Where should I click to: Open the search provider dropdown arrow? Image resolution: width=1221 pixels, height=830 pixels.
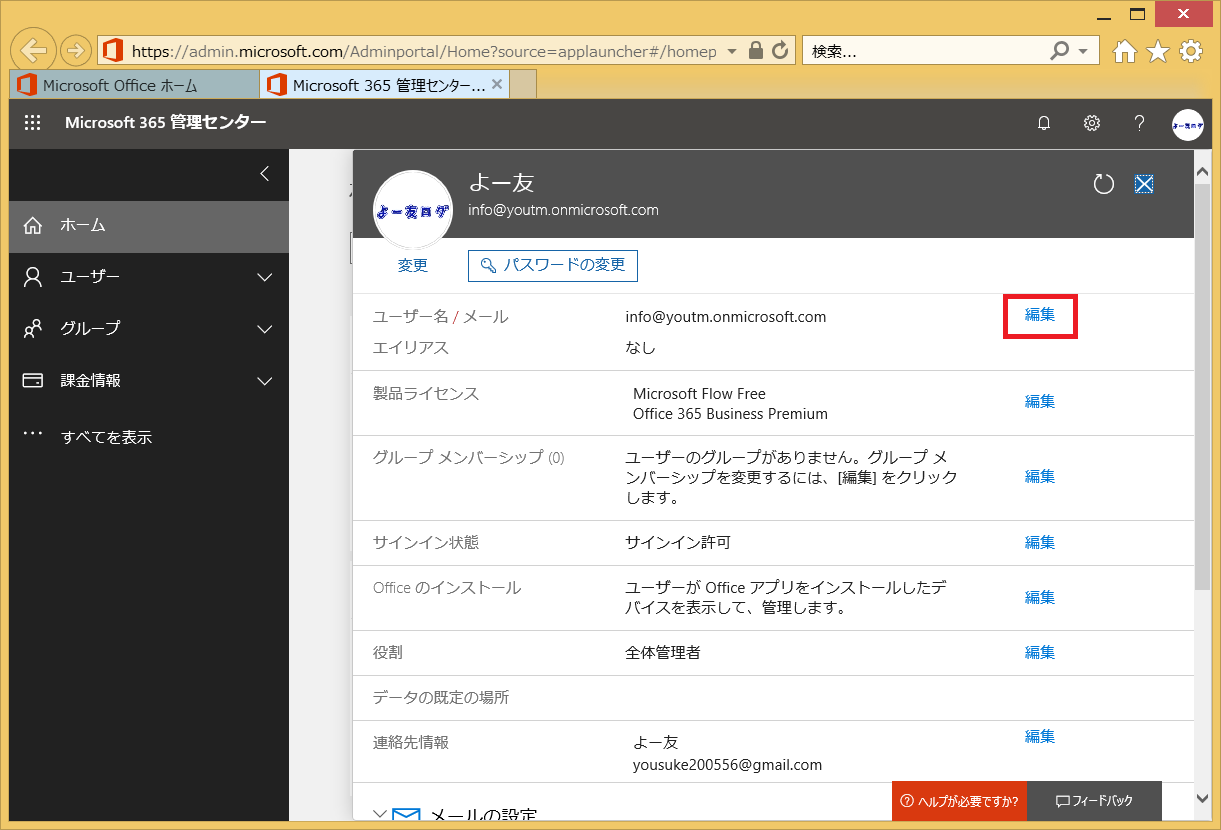1084,51
